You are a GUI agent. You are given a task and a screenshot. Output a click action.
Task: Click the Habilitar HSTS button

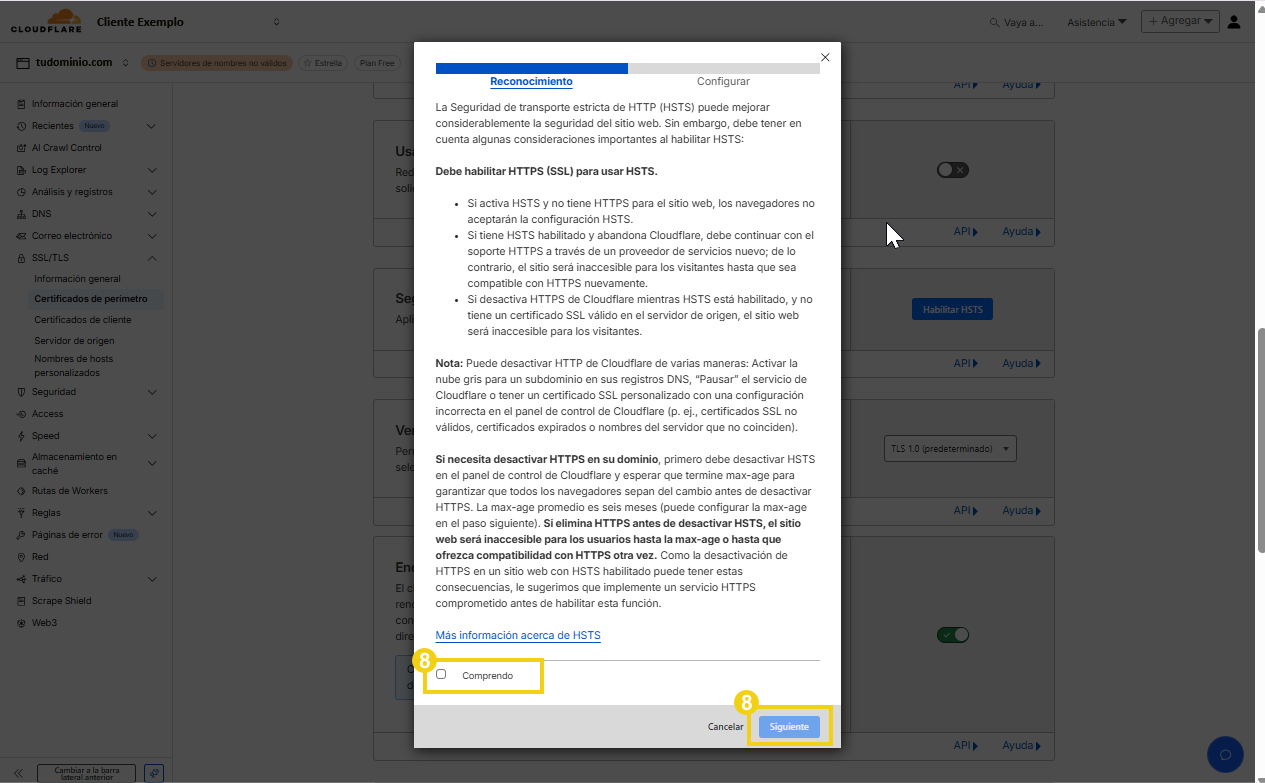[x=952, y=309]
